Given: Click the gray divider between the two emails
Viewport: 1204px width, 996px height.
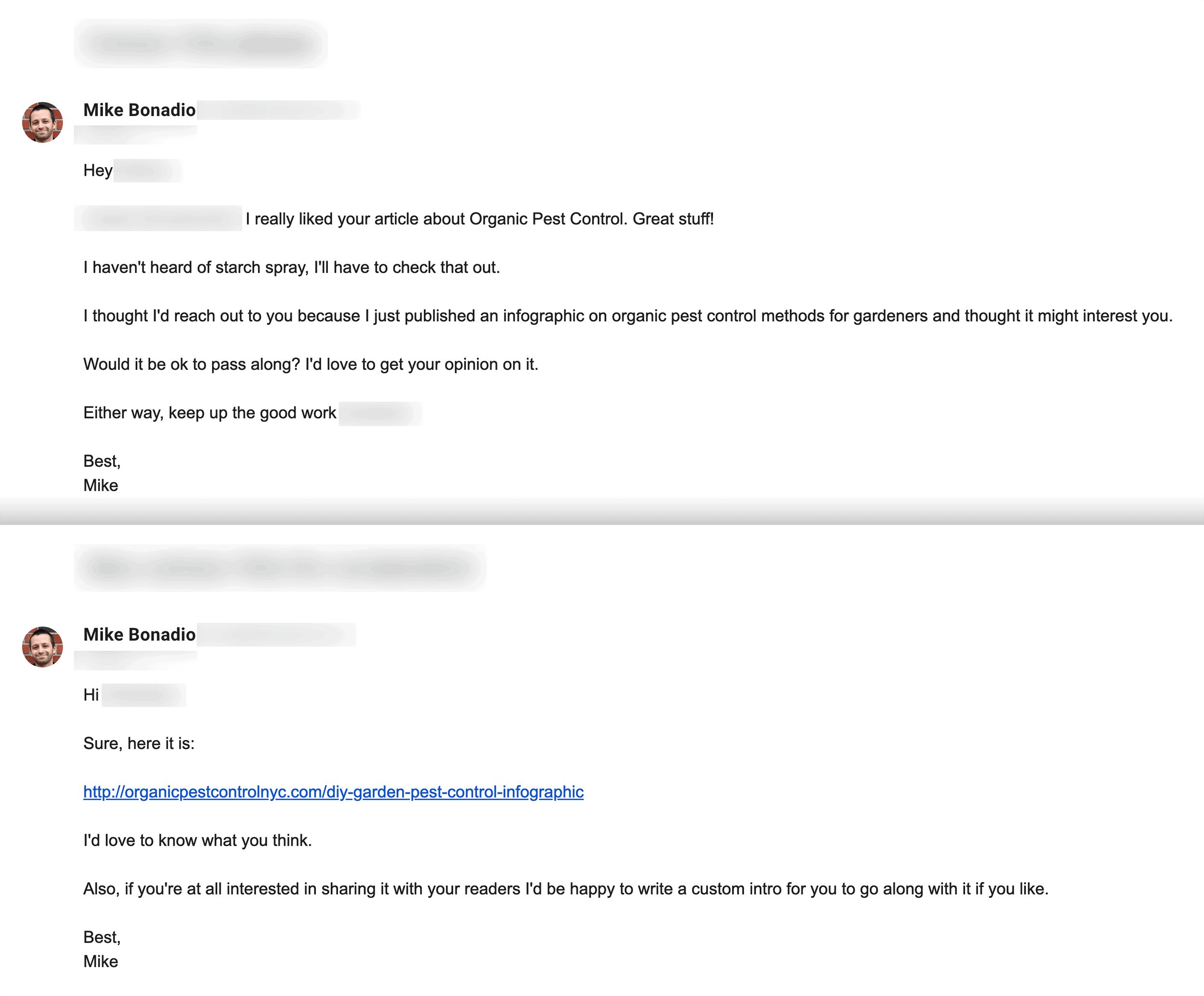Looking at the screenshot, I should point(602,511).
